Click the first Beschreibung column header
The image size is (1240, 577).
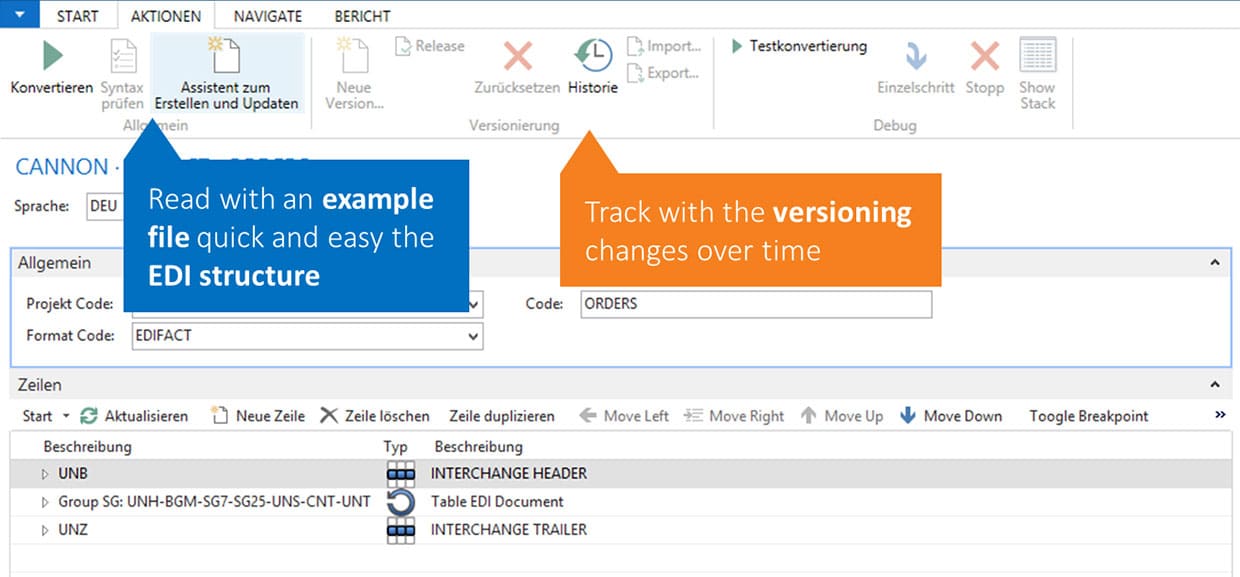pyautogui.click(x=87, y=446)
